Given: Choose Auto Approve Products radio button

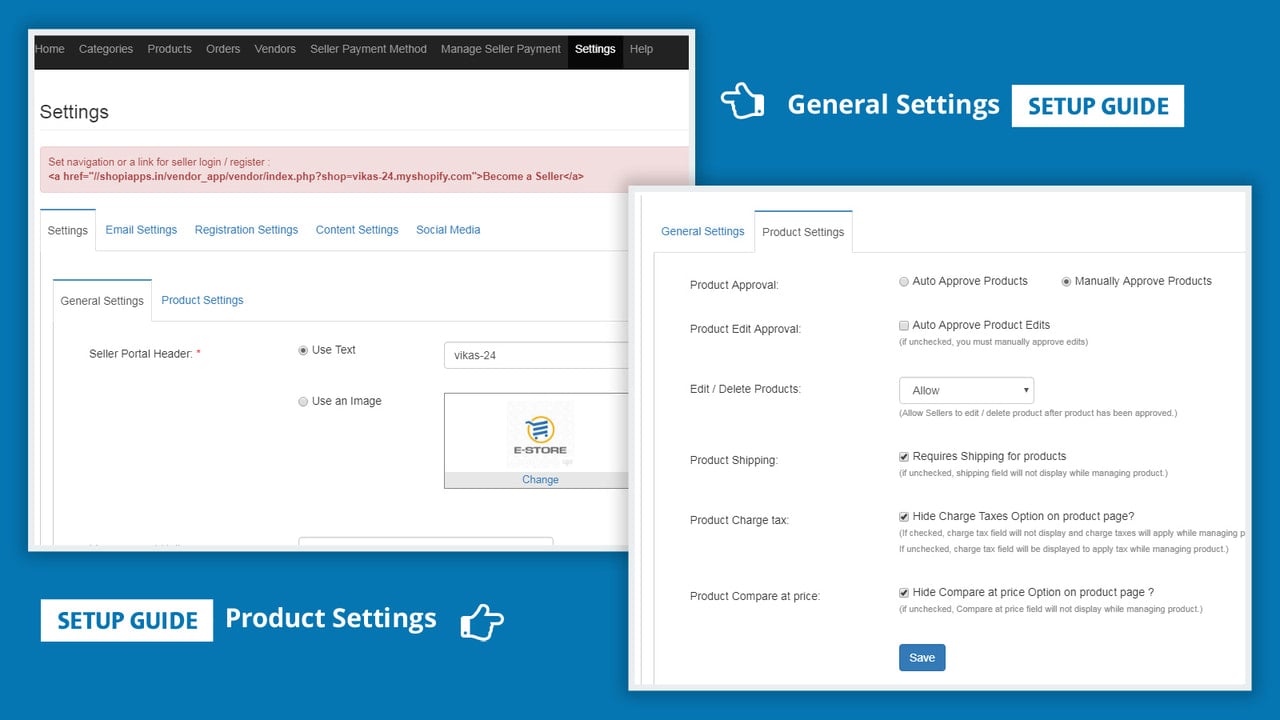Looking at the screenshot, I should [904, 281].
